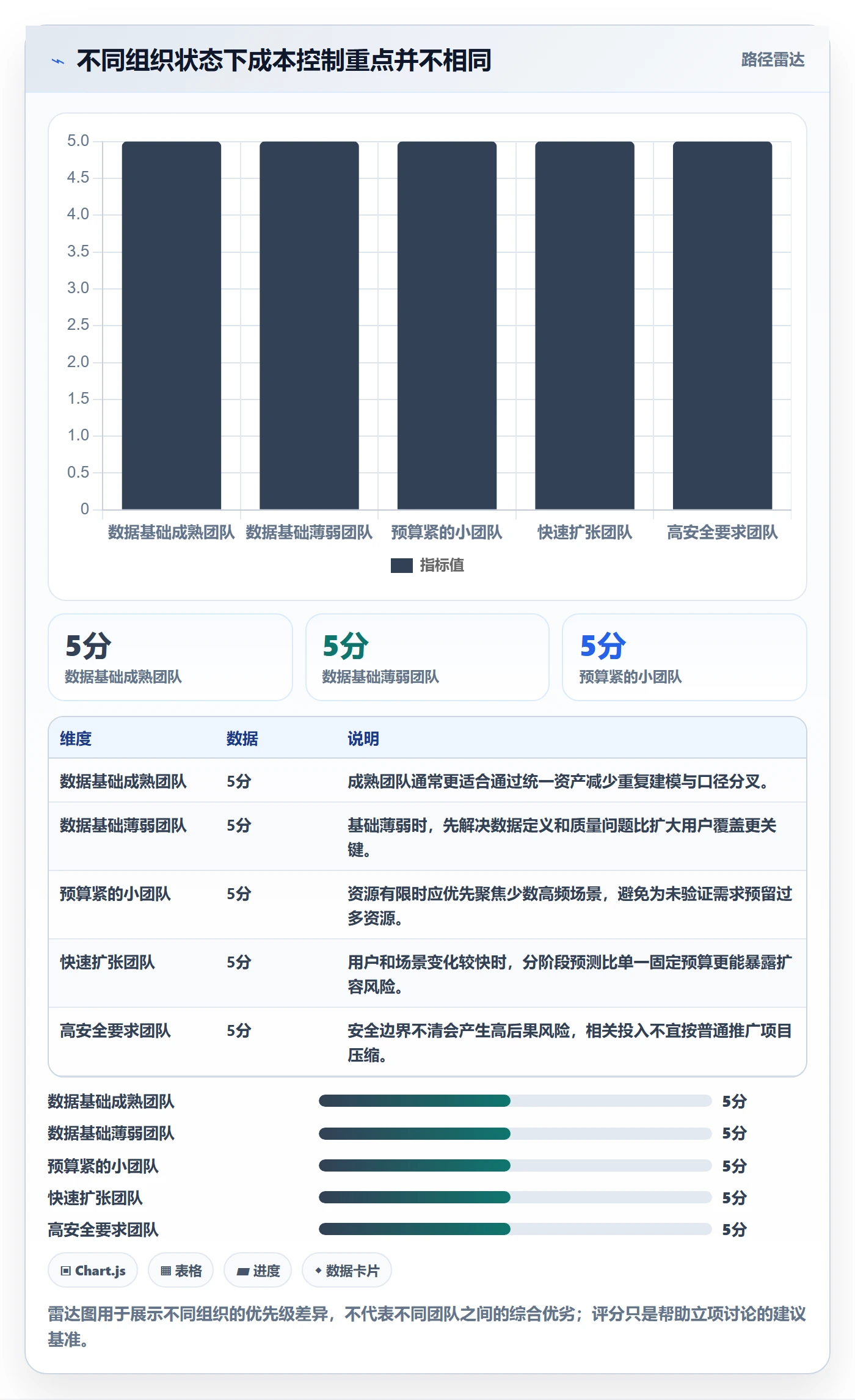
Task: Click the 维度 column header
Action: tap(76, 738)
